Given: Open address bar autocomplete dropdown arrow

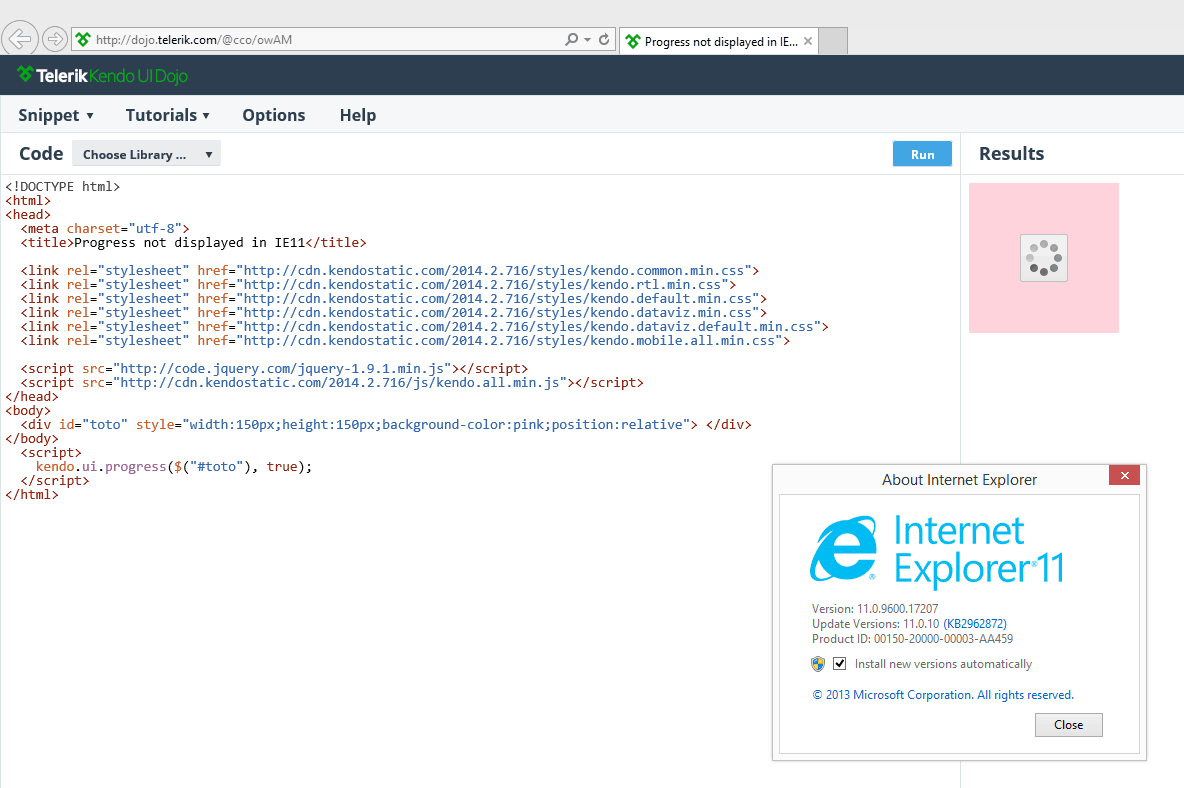Looking at the screenshot, I should [x=587, y=40].
